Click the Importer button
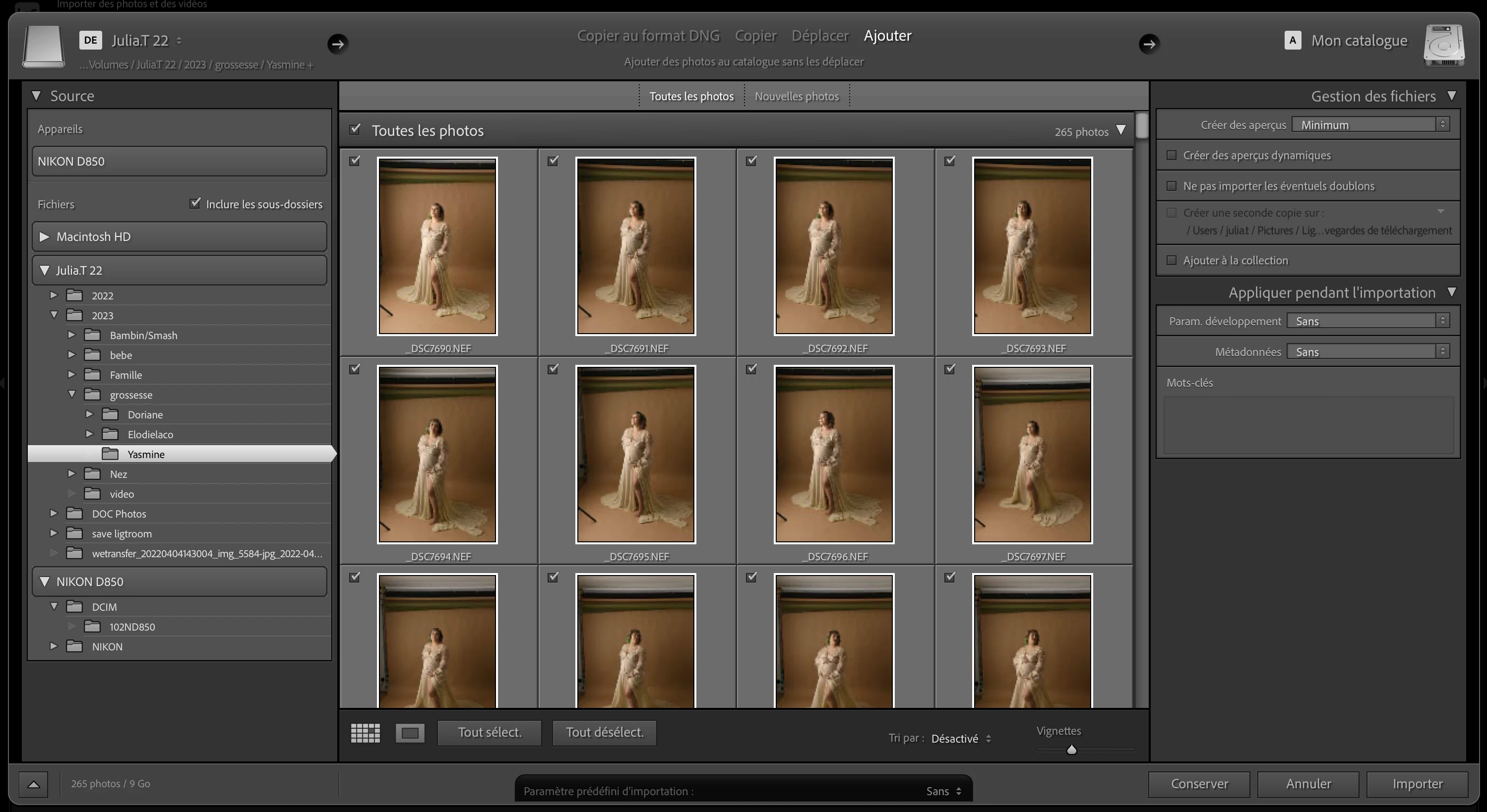 click(1417, 784)
